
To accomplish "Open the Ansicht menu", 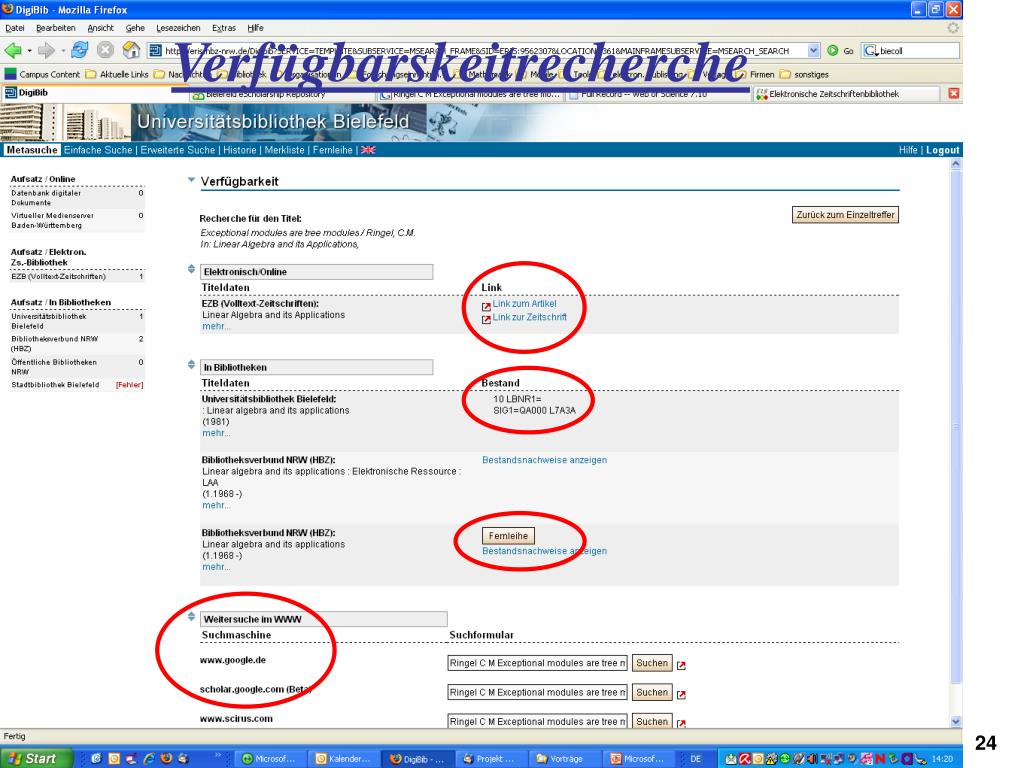I will pyautogui.click(x=101, y=28).
